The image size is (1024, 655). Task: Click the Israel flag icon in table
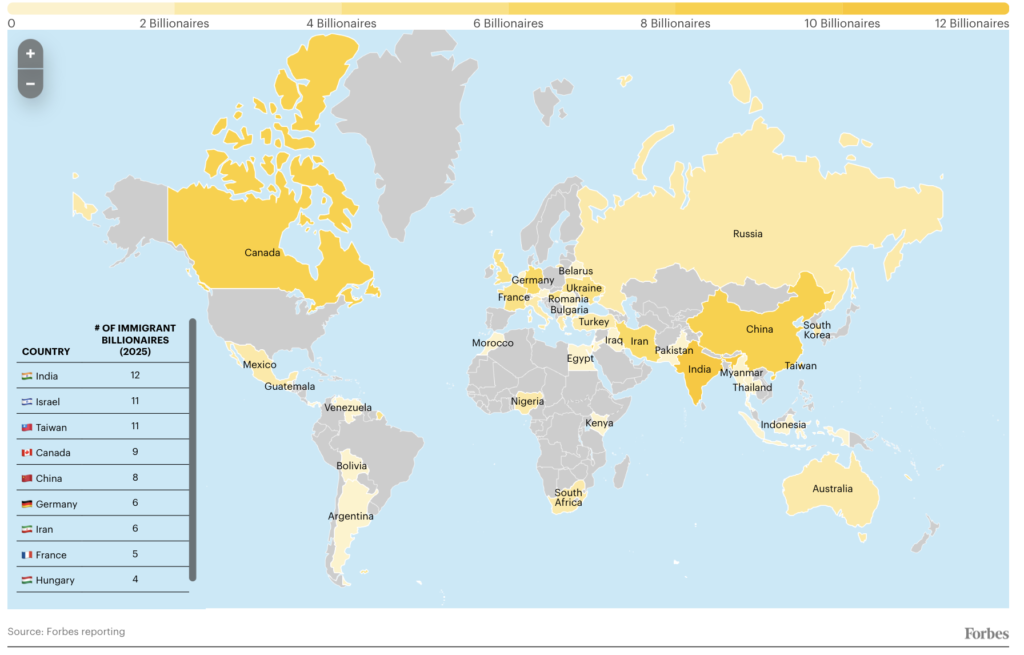26,402
